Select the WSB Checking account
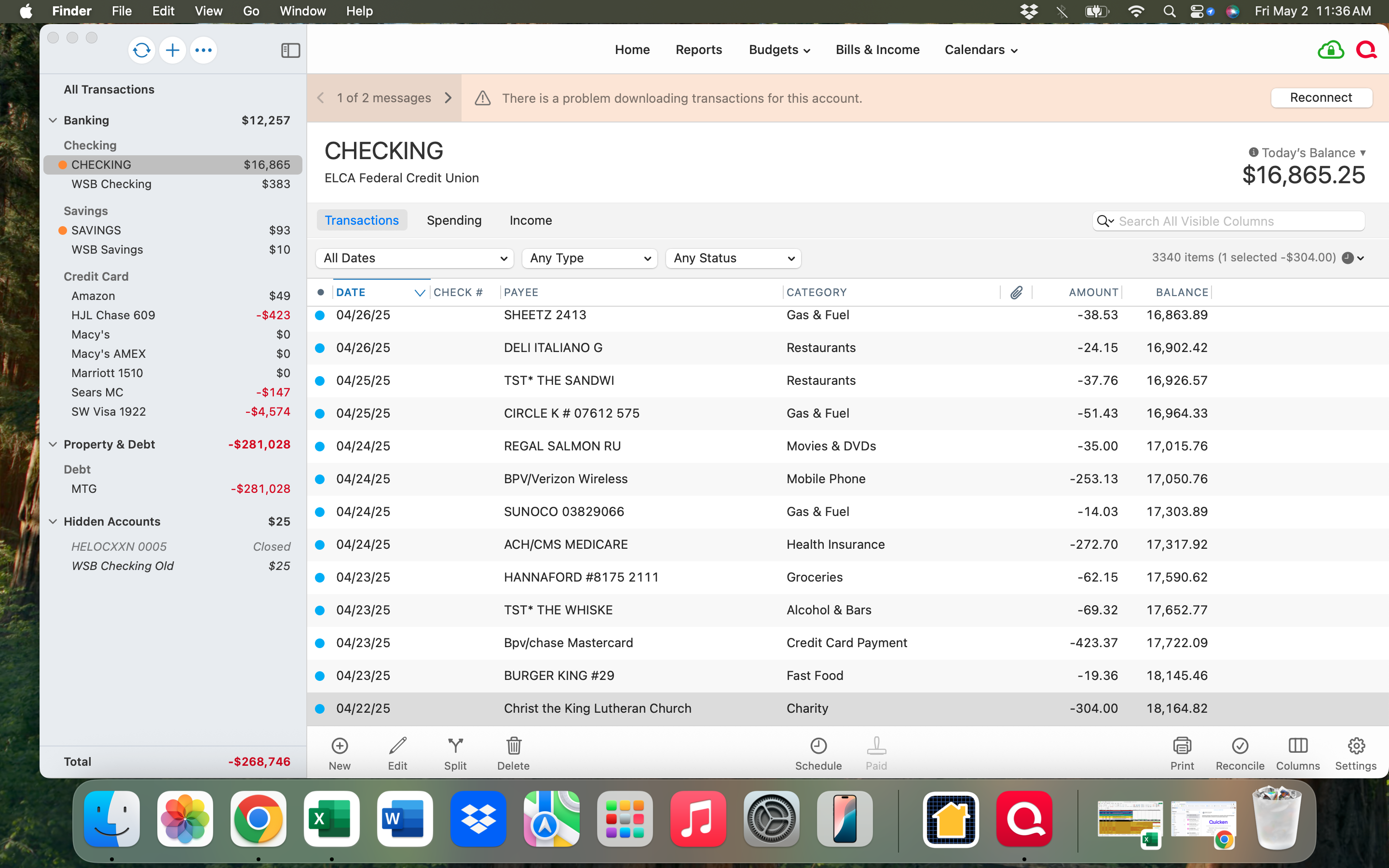This screenshot has height=868, width=1389. click(173, 184)
